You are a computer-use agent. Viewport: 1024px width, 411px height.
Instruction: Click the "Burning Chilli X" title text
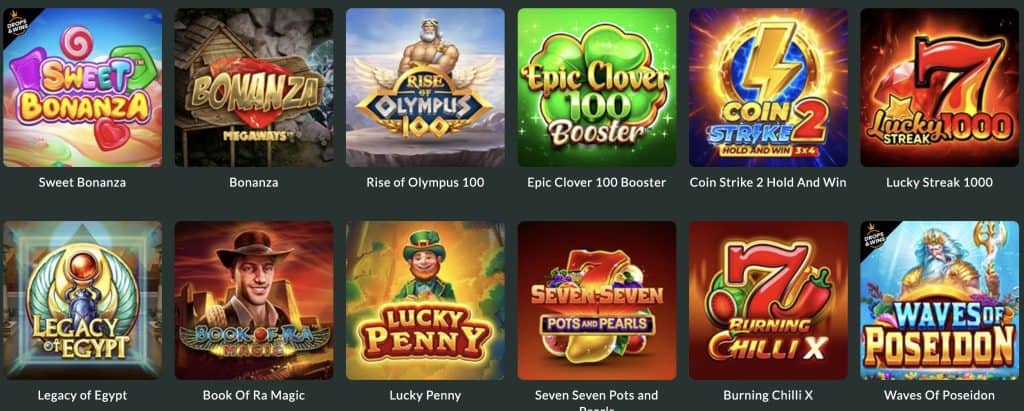click(x=768, y=395)
